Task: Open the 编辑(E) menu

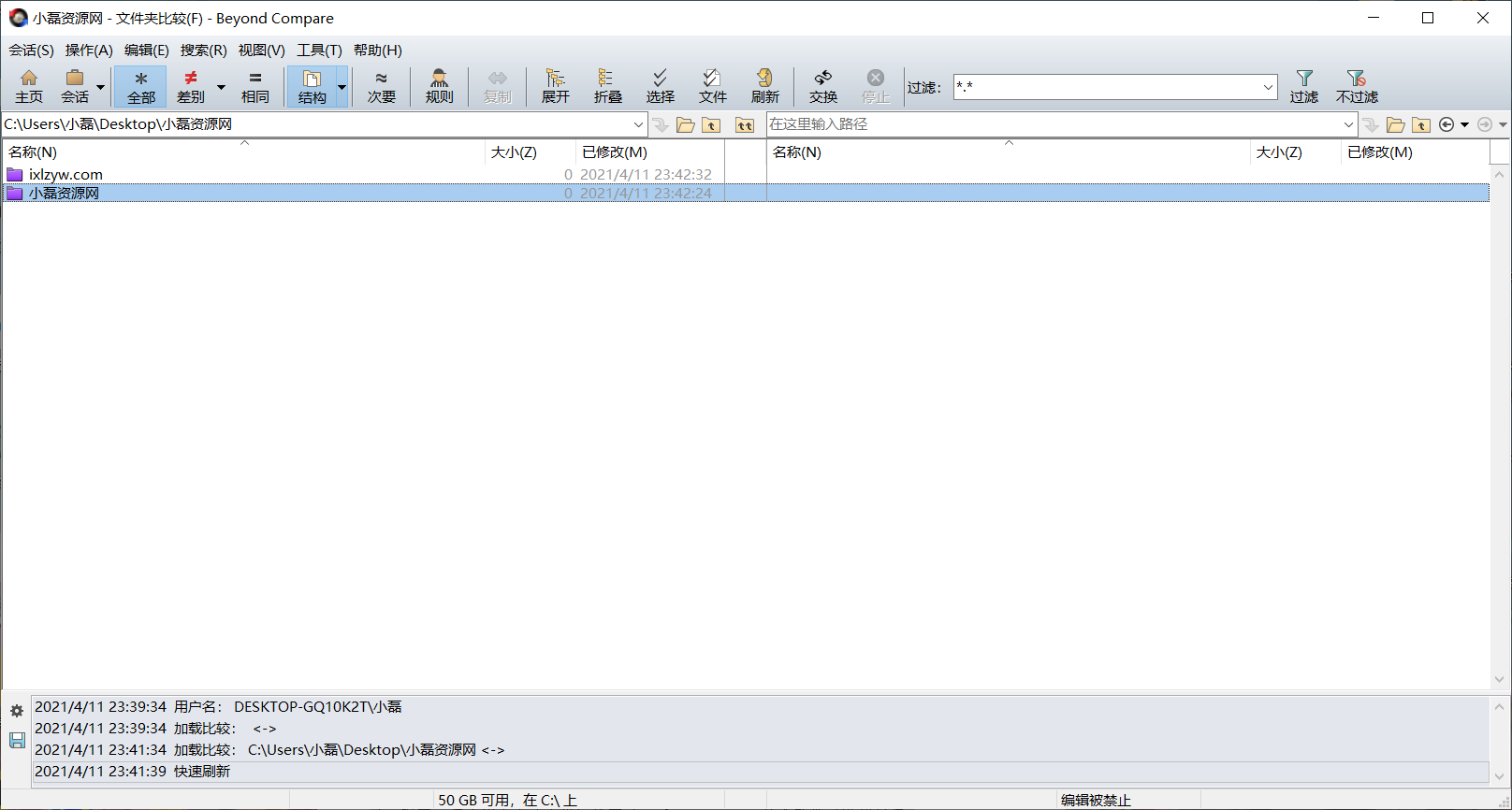Action: (x=147, y=51)
